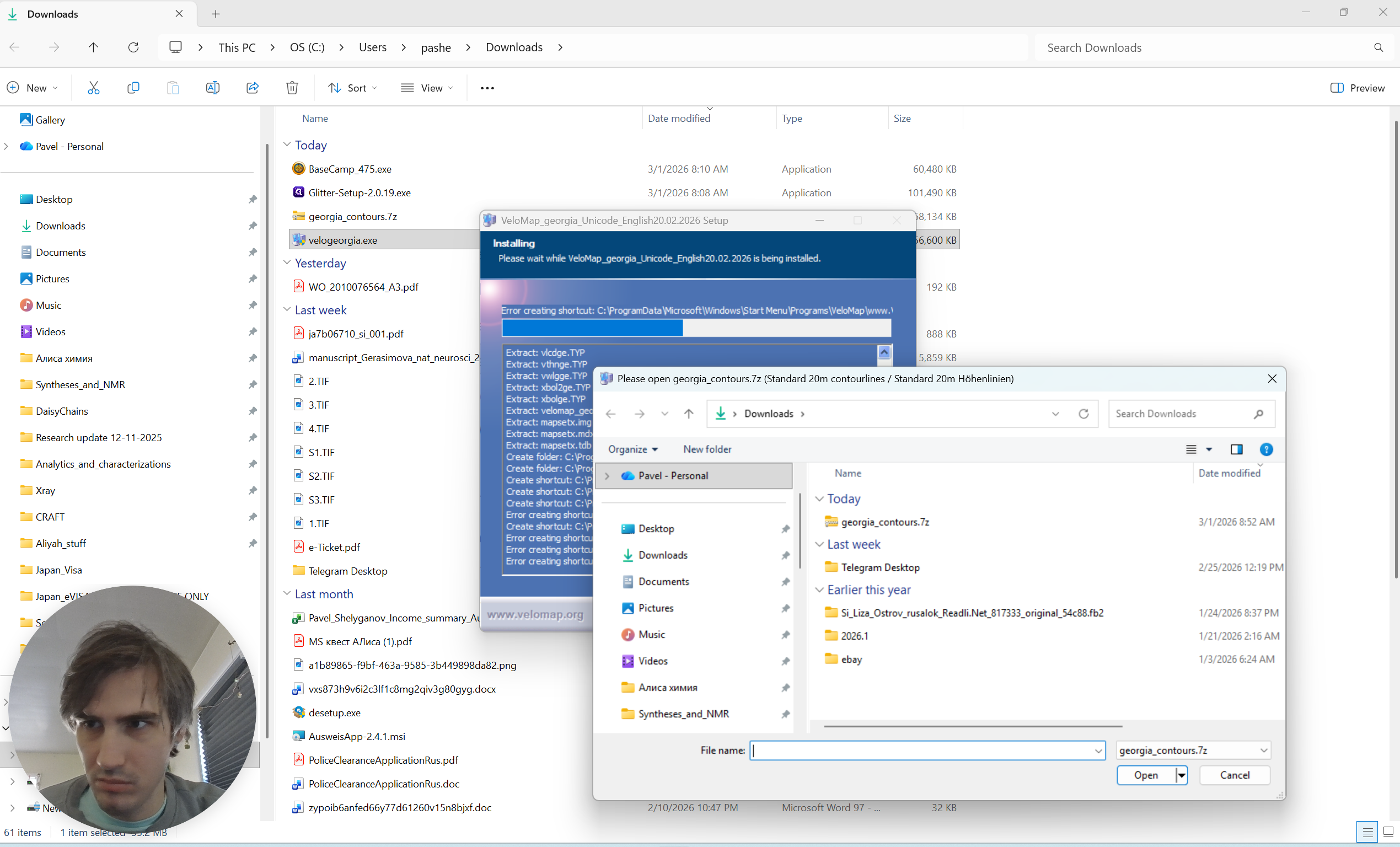
Task: Click the refresh icon in dialog address bar
Action: (x=1083, y=414)
